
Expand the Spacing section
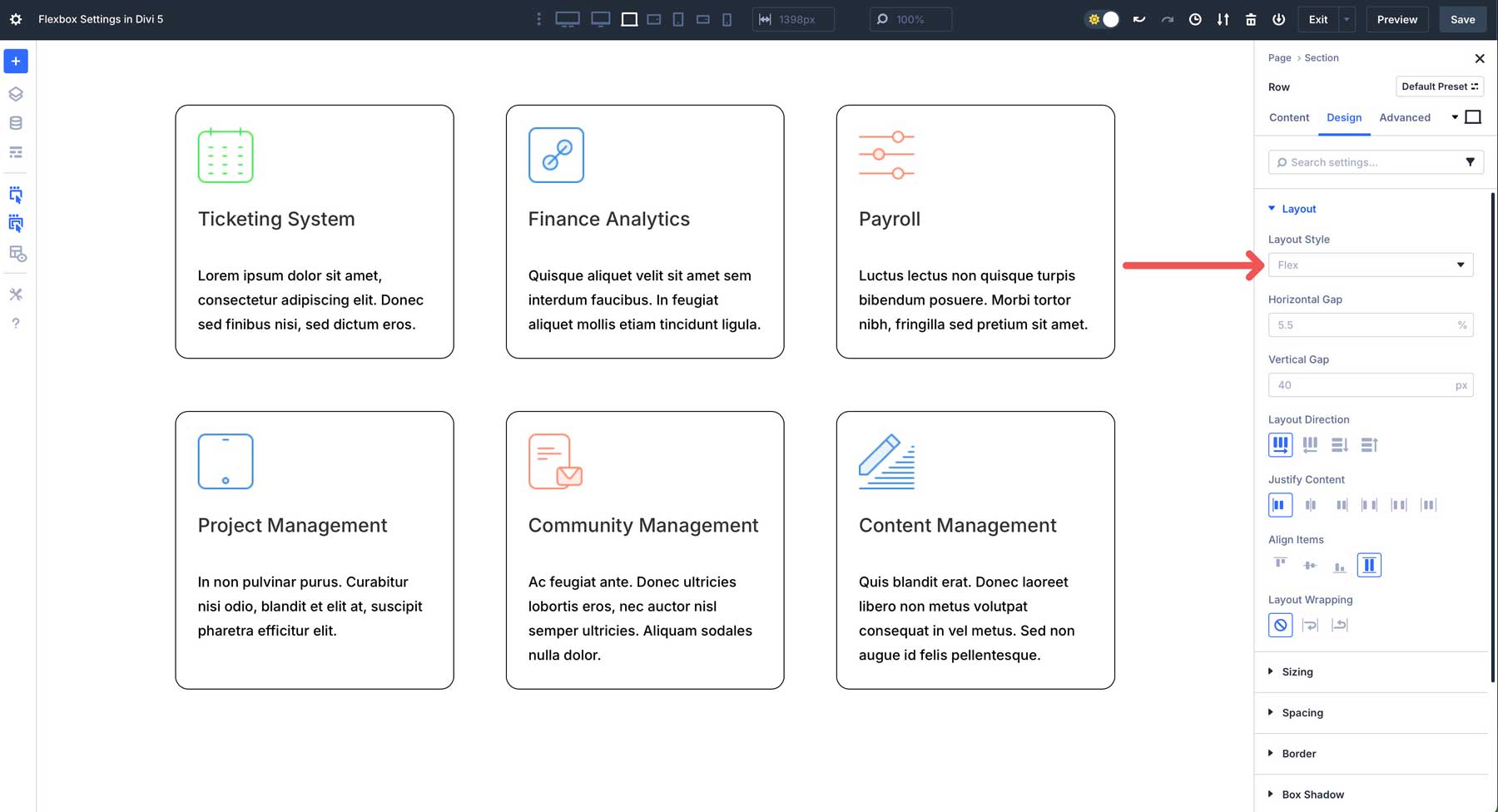click(x=1302, y=712)
